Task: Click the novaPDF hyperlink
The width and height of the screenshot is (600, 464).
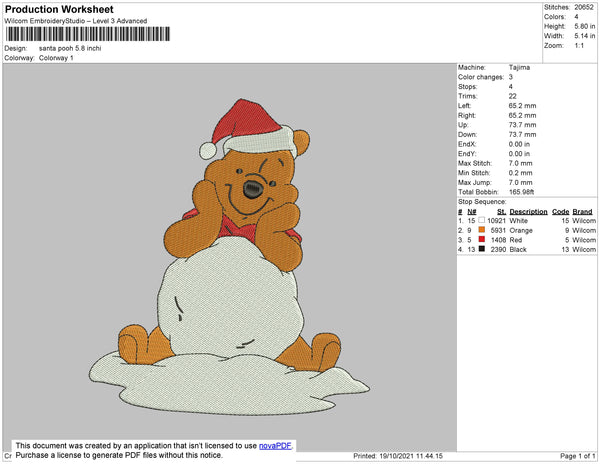Action: point(275,446)
